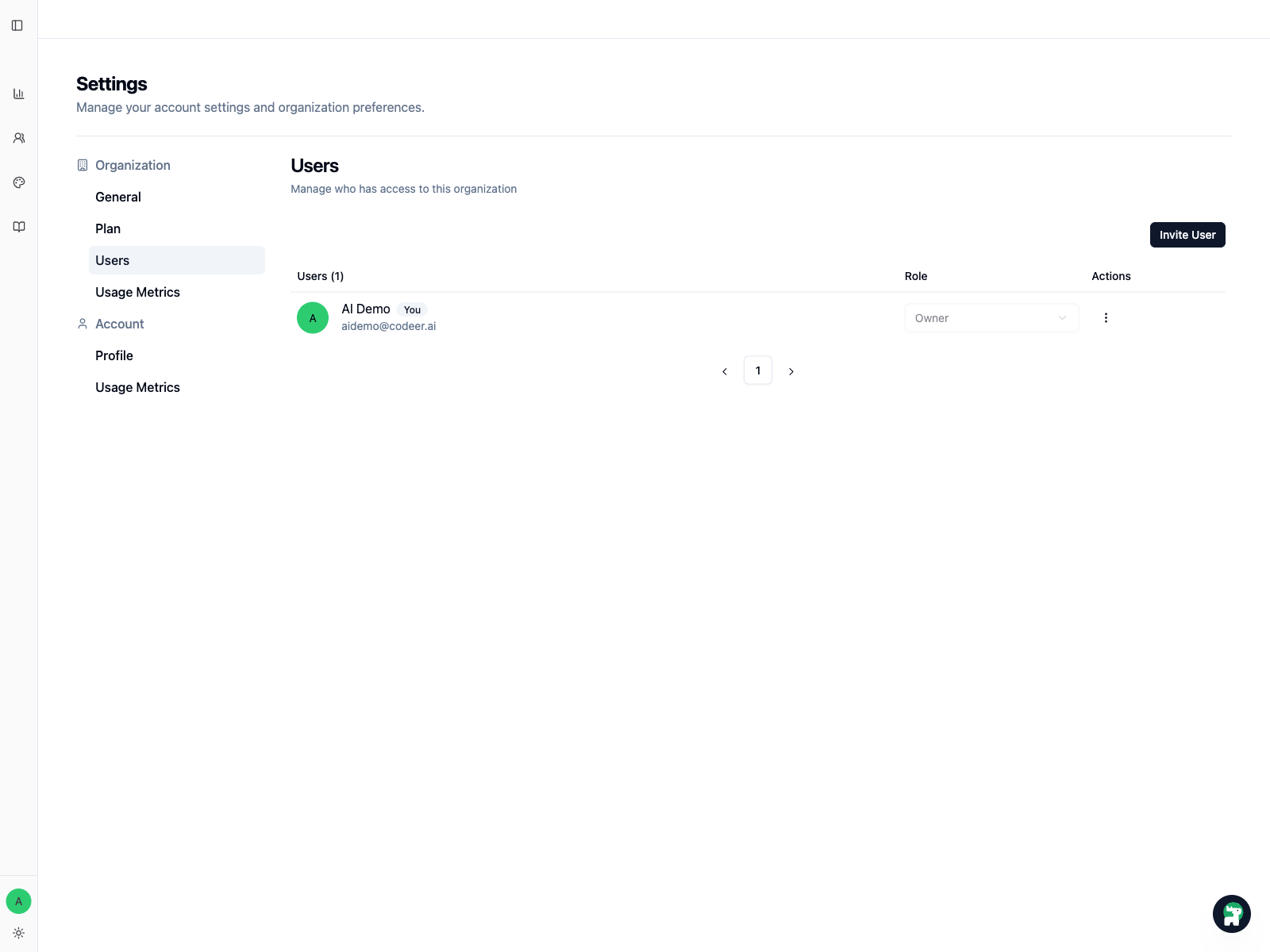Screen dimensions: 1270x952
Task: Open Usage Metrics under Account
Action: (137, 387)
